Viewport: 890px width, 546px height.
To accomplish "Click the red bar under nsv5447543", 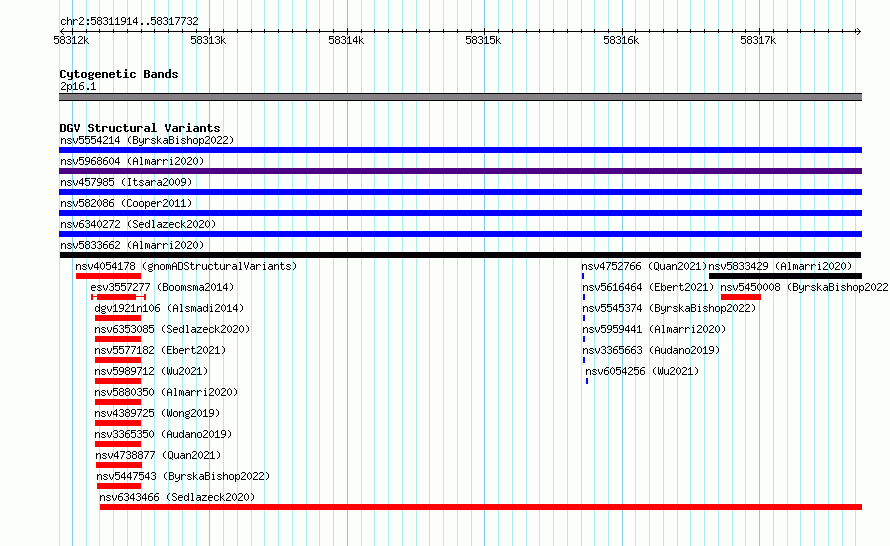I will click(119, 486).
